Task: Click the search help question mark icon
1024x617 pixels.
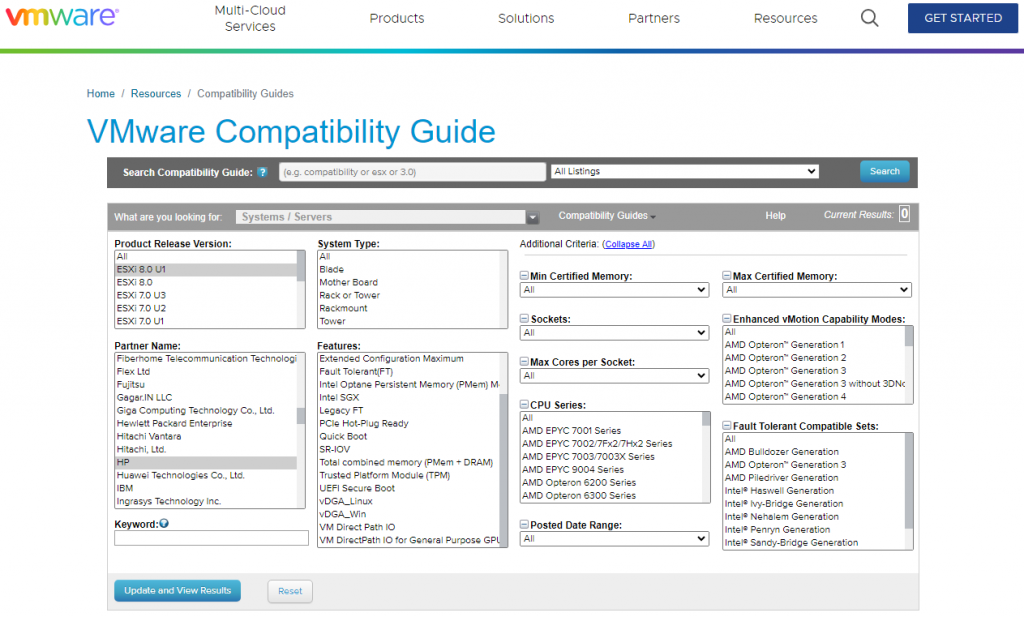Action: 262,172
